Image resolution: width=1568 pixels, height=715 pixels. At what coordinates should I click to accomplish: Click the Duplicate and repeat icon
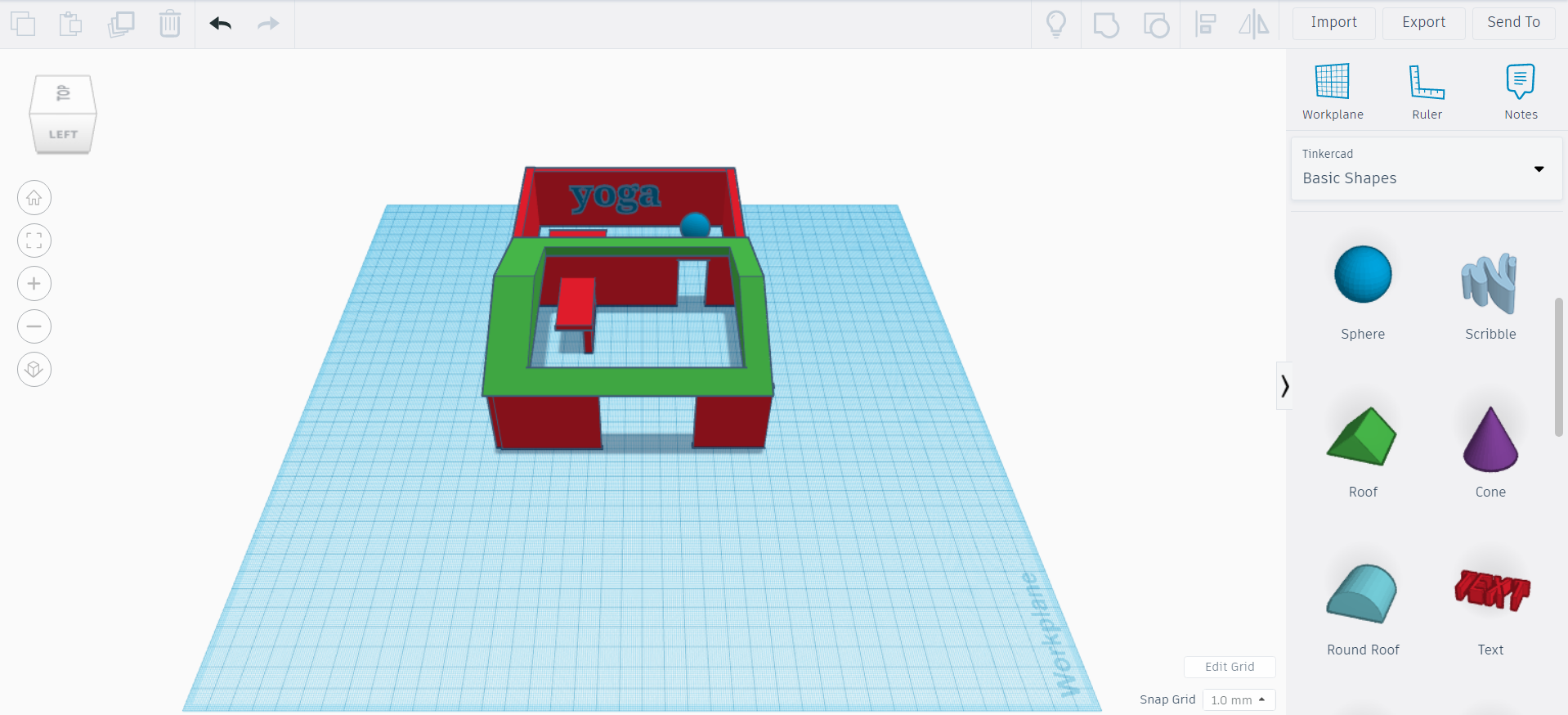click(x=121, y=24)
